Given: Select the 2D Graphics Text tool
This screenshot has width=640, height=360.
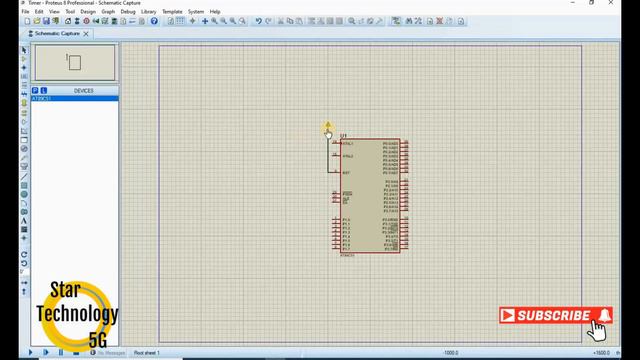Looking at the screenshot, I should (24, 220).
